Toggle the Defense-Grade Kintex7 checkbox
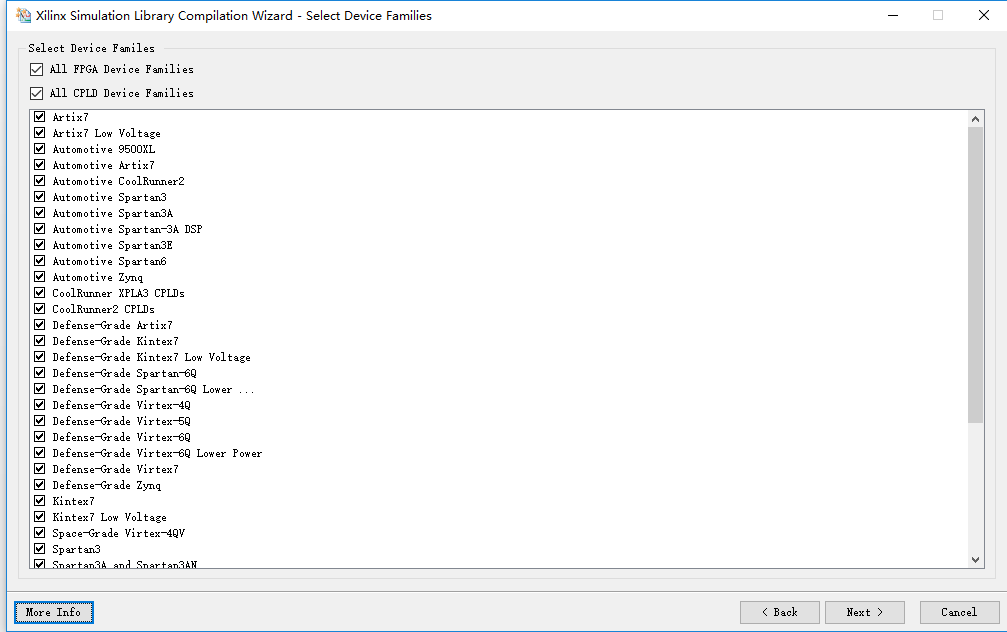Viewport: 1007px width, 632px height. [x=40, y=341]
